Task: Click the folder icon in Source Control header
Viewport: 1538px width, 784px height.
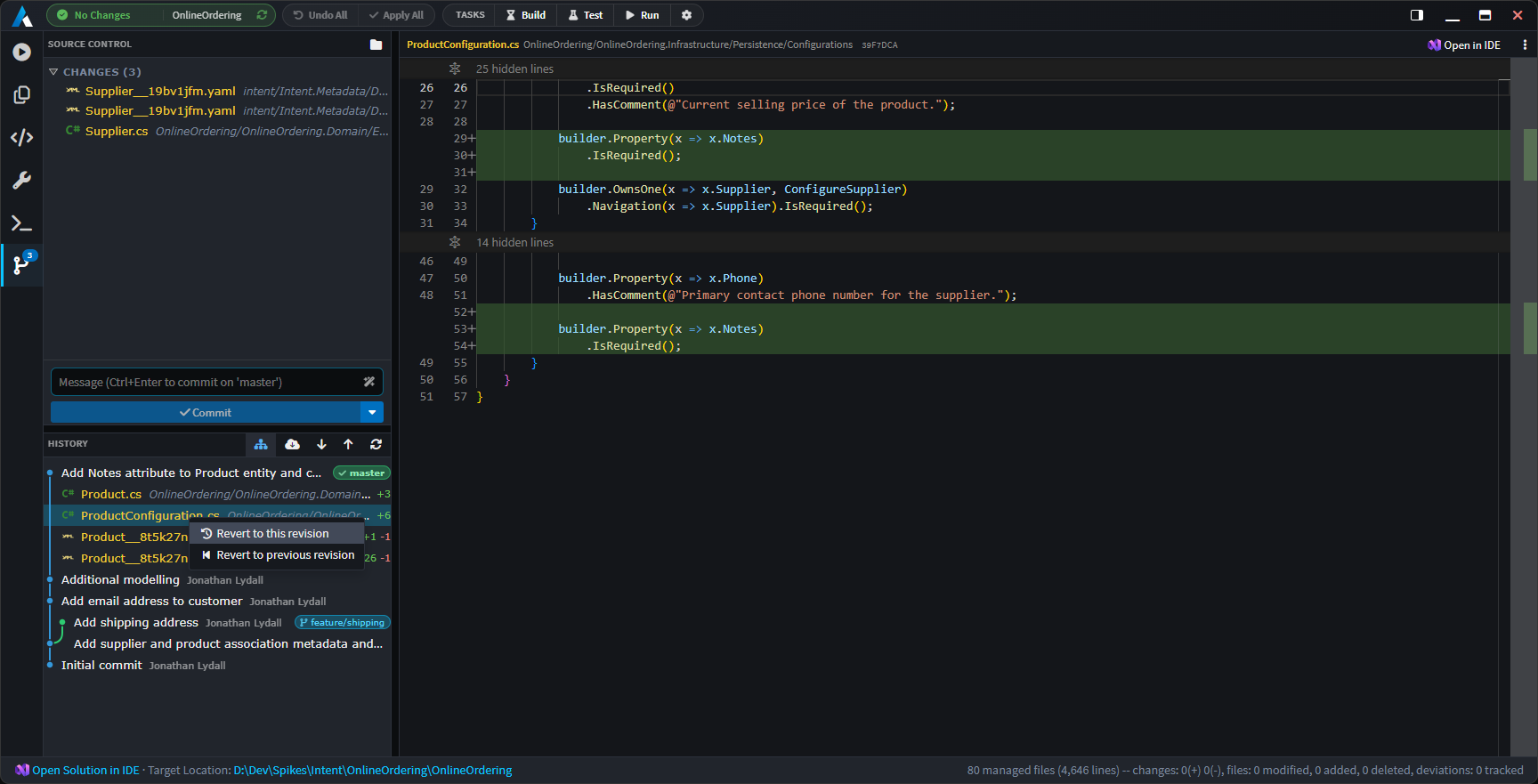Action: [x=376, y=44]
